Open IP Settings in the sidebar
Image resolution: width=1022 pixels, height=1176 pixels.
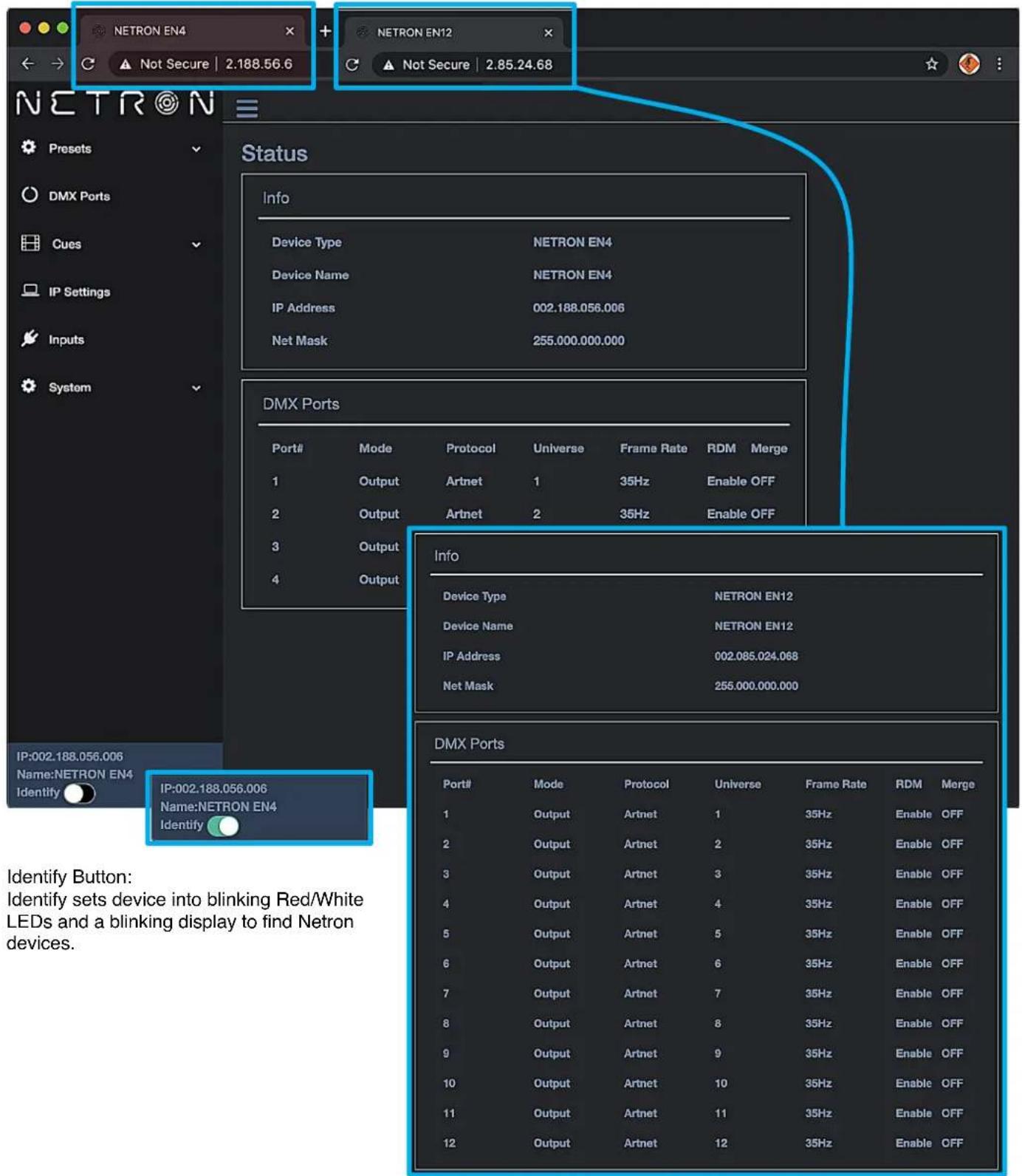[x=79, y=292]
